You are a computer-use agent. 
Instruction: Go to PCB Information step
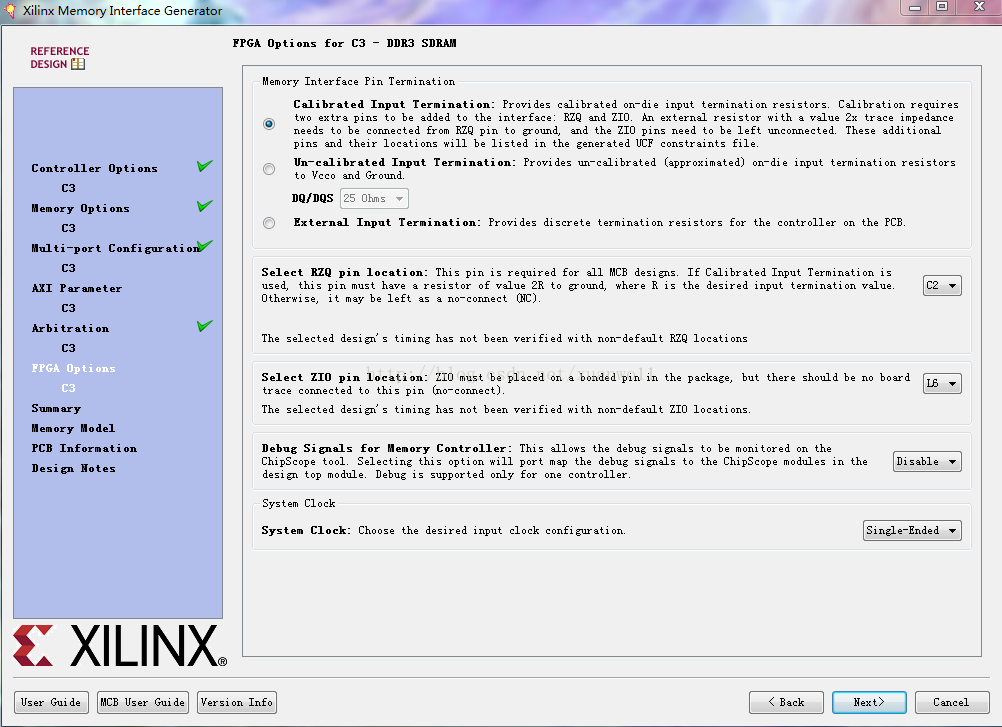click(x=84, y=448)
